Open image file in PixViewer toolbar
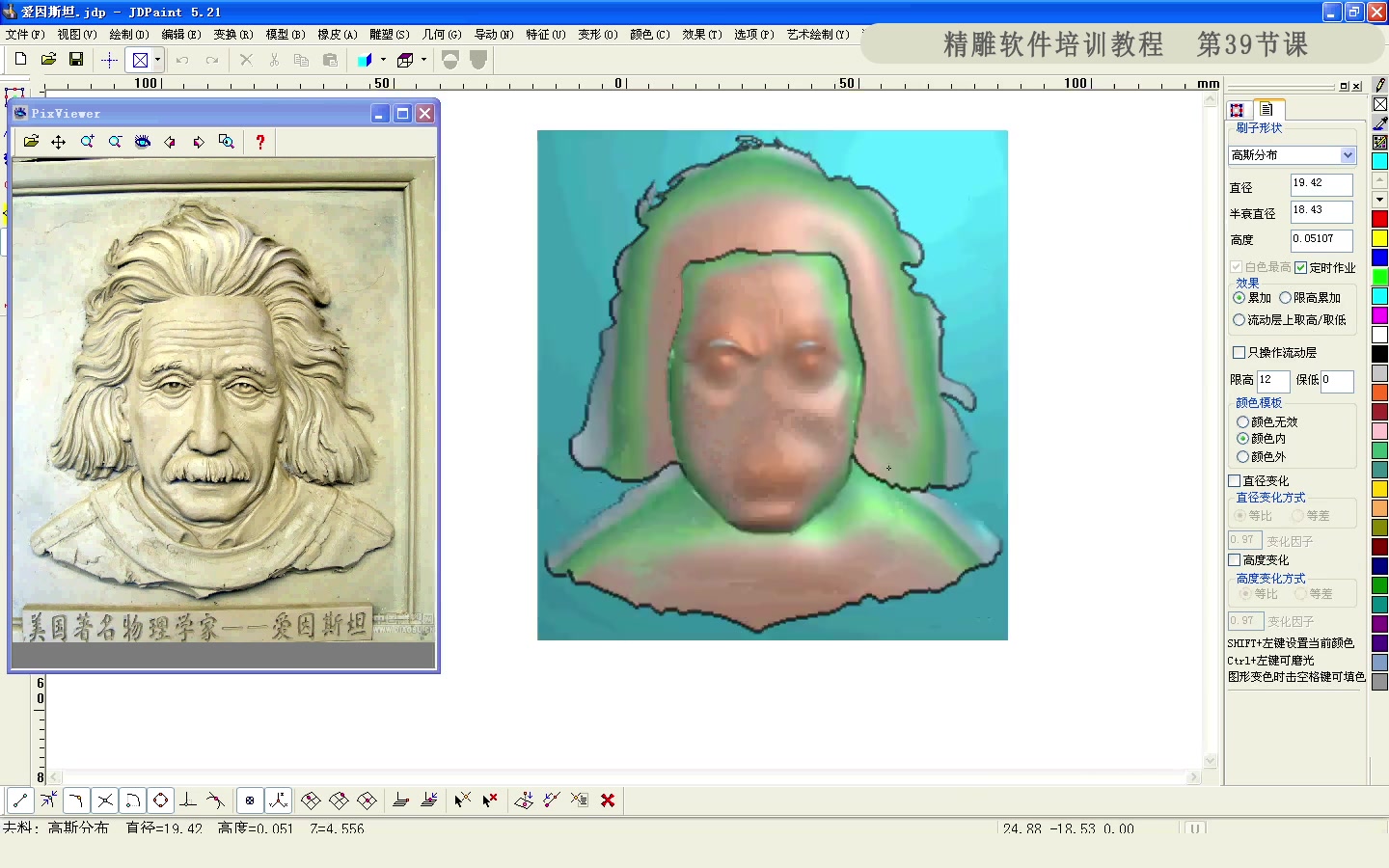1389x868 pixels. (x=31, y=142)
